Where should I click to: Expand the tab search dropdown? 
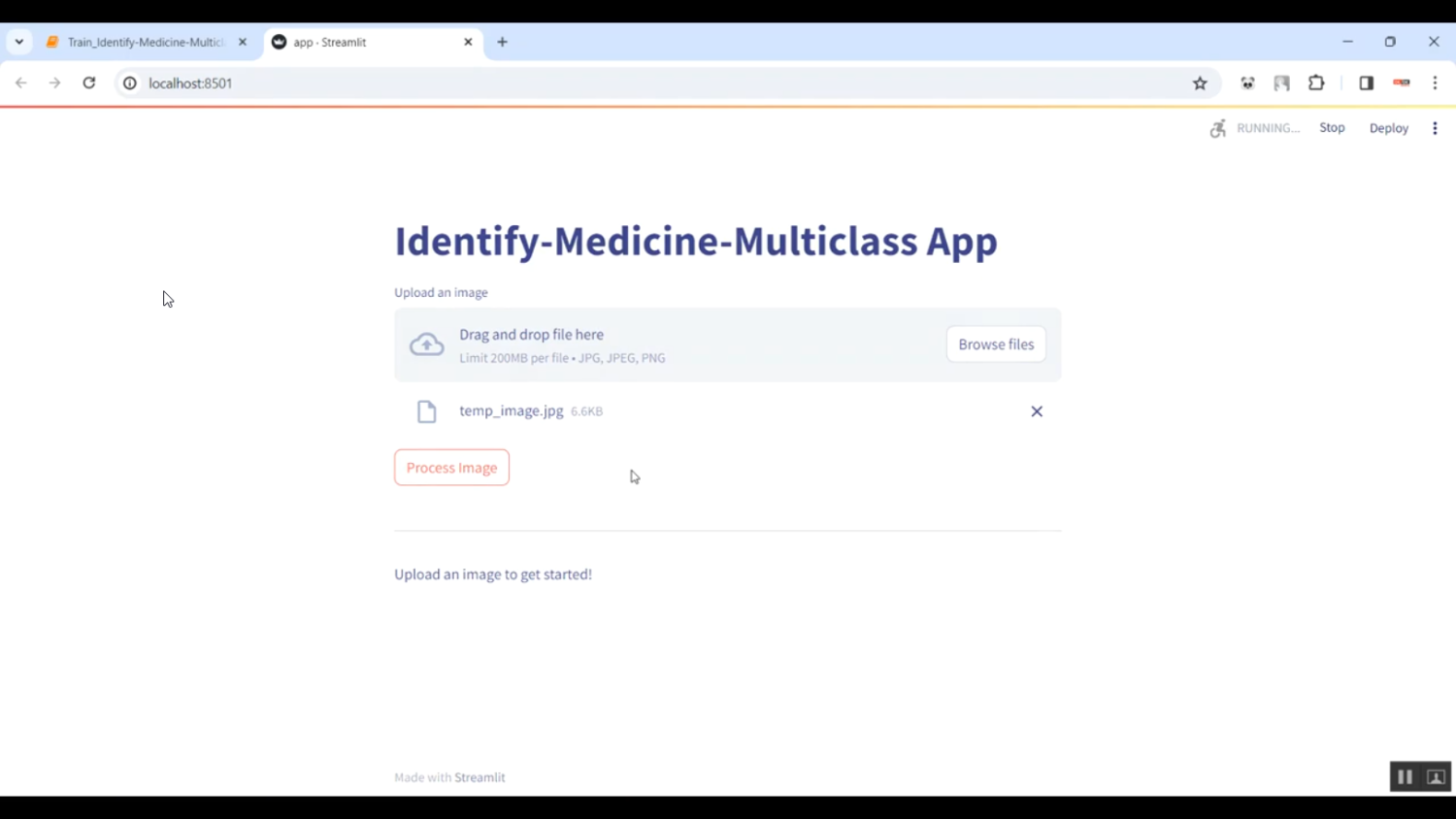pyautogui.click(x=19, y=43)
